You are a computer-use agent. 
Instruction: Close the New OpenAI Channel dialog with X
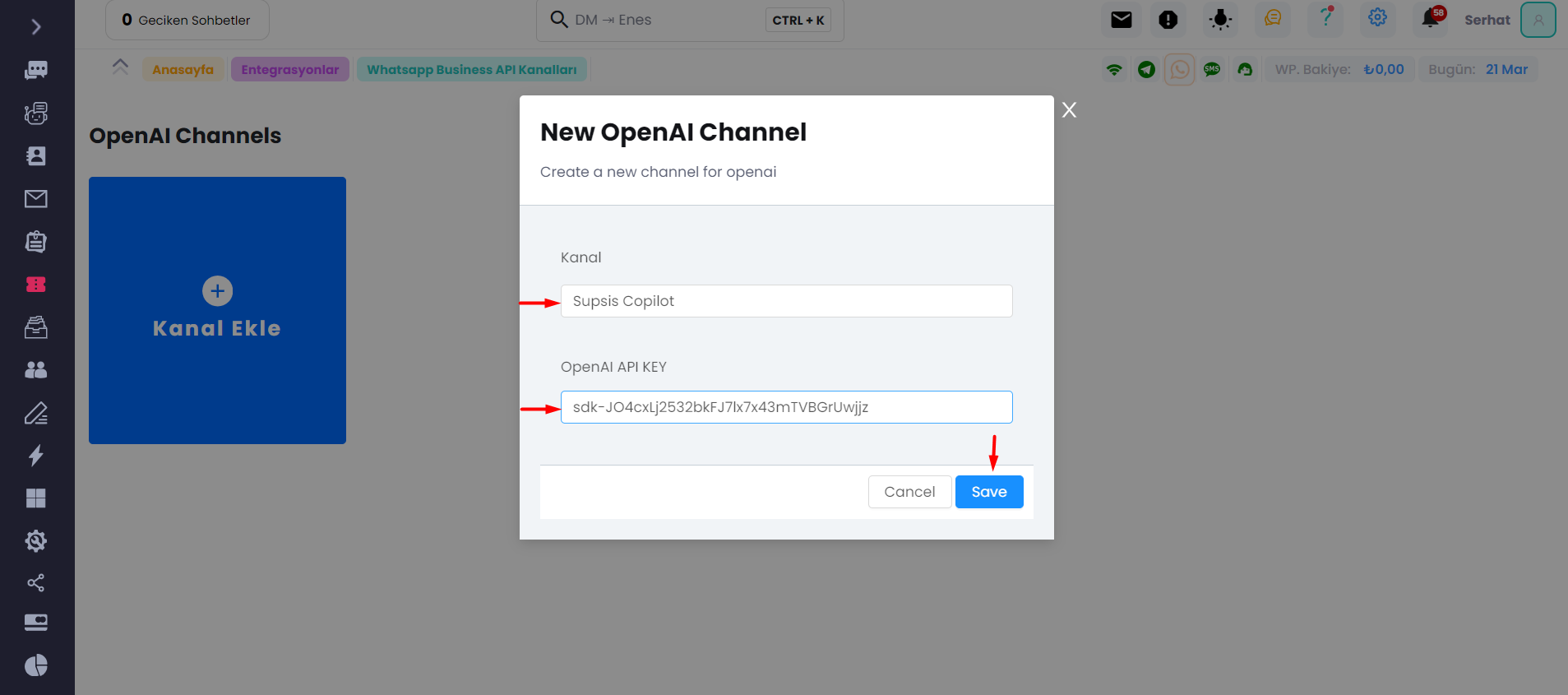pos(1069,110)
